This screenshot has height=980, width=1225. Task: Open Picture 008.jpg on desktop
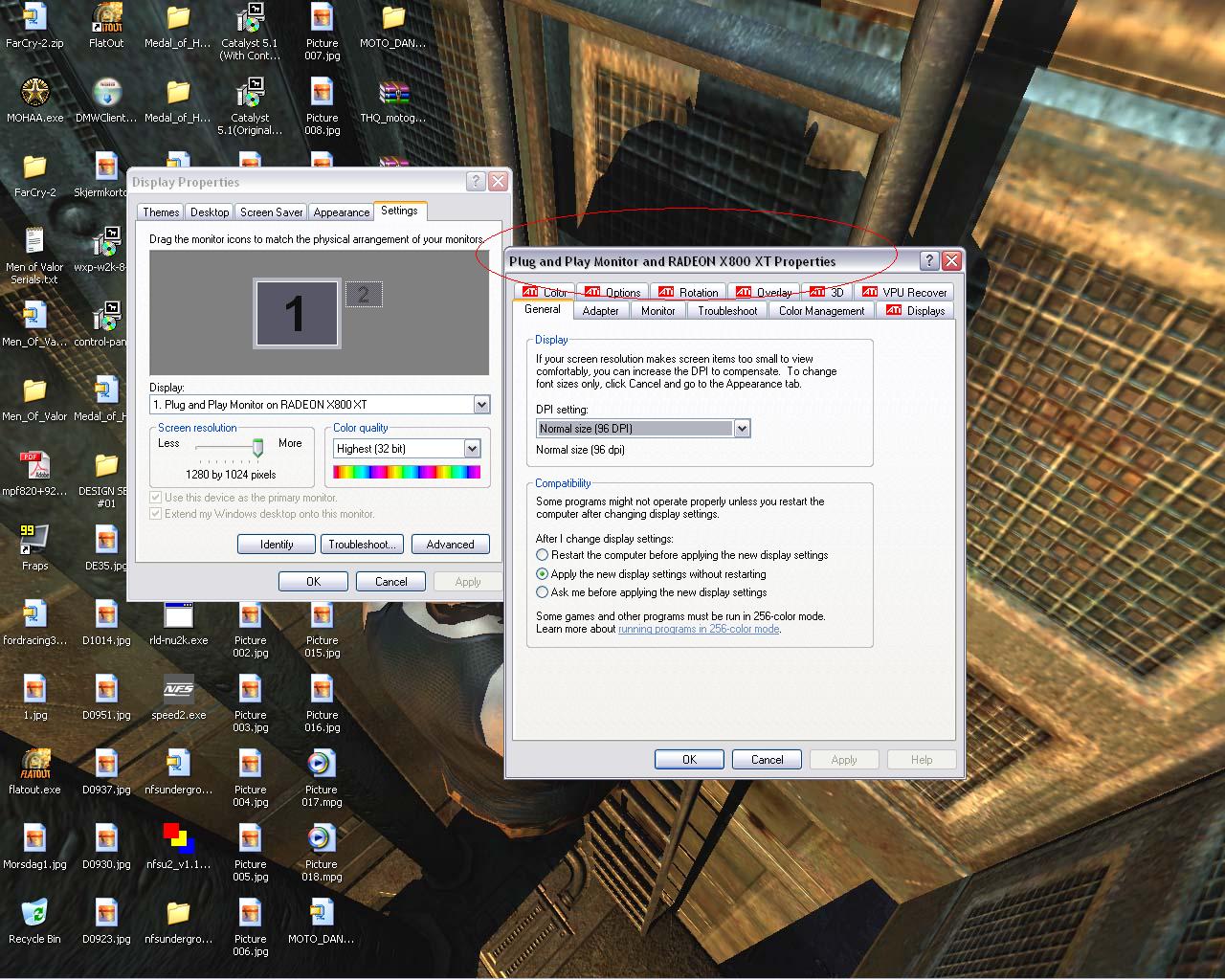322,107
